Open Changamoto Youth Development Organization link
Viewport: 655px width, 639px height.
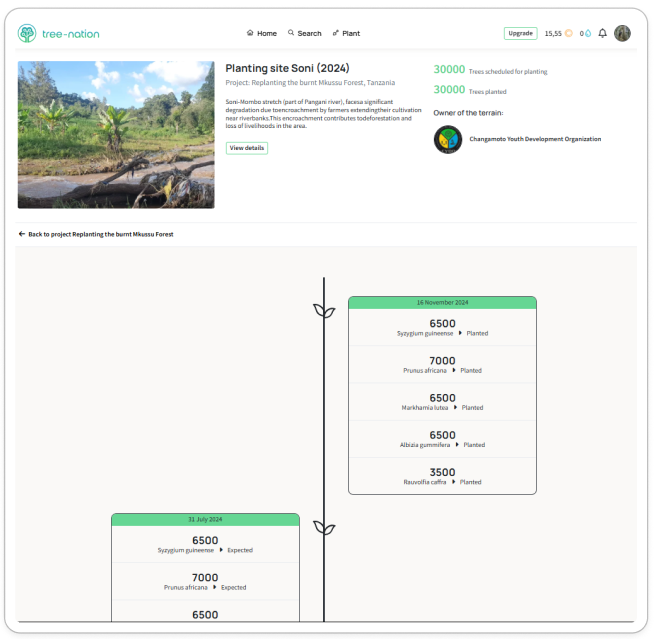pos(535,139)
